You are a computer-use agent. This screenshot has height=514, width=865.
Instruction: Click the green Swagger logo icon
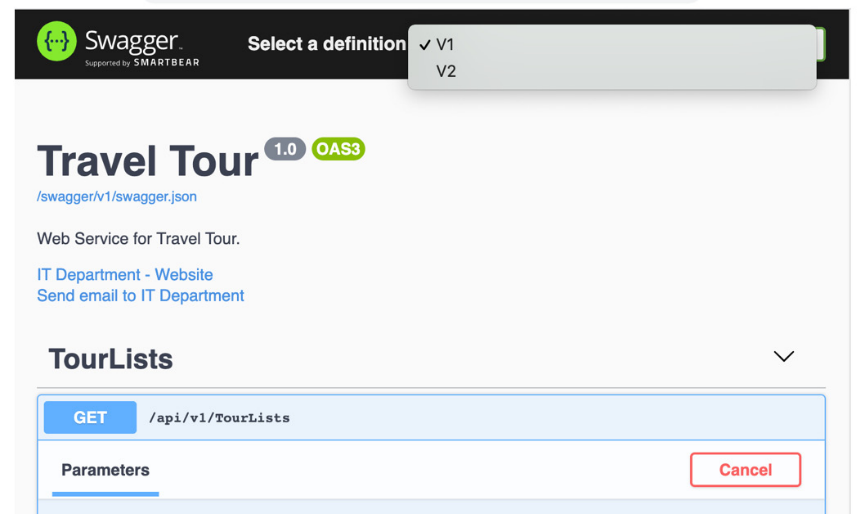pos(57,41)
